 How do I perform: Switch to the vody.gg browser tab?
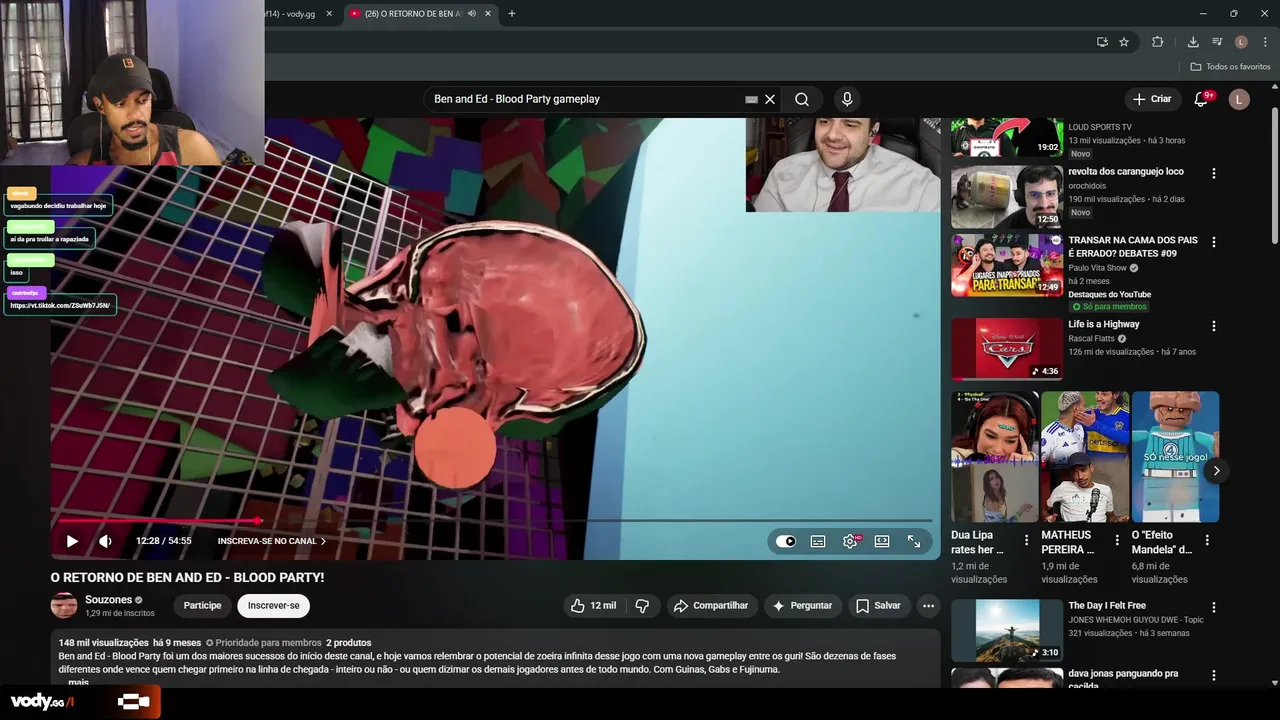point(292,14)
